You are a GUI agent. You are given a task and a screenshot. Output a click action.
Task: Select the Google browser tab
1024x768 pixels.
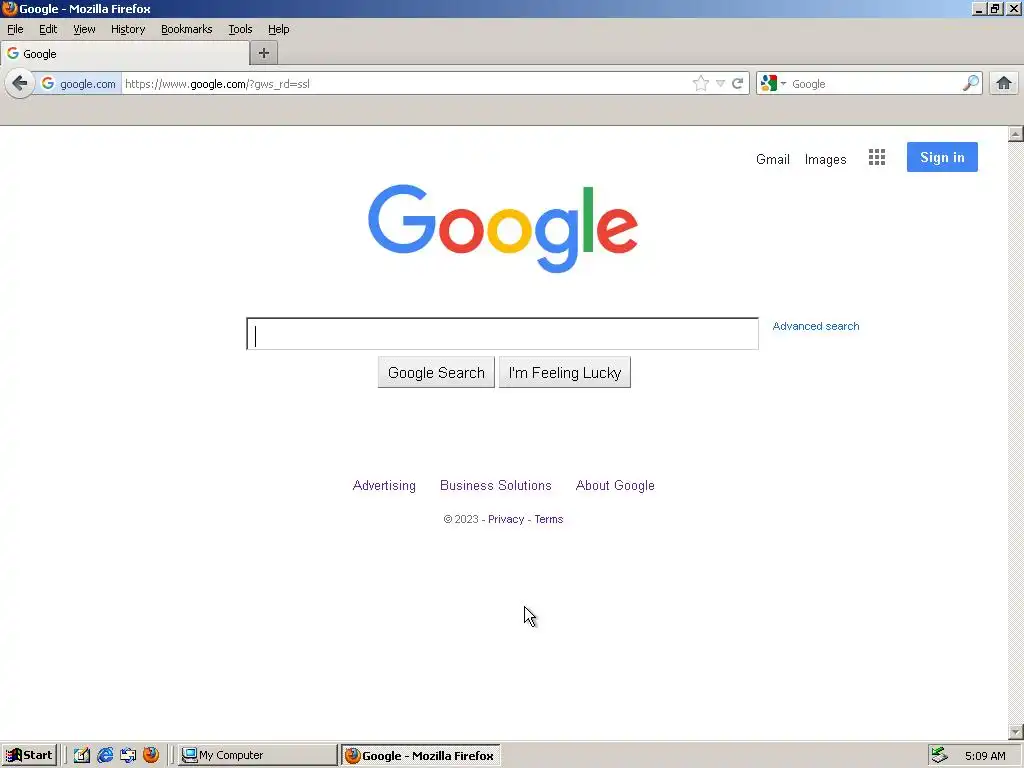point(125,54)
